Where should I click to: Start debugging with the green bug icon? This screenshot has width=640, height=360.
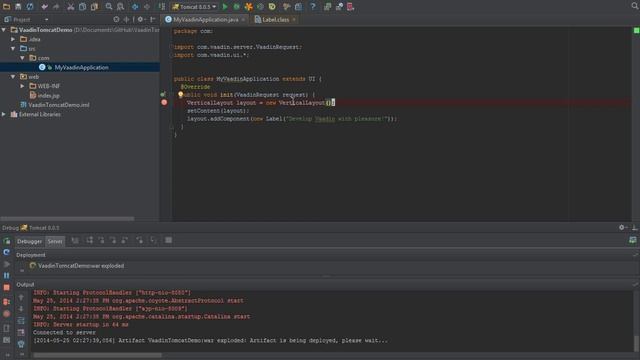[237, 7]
